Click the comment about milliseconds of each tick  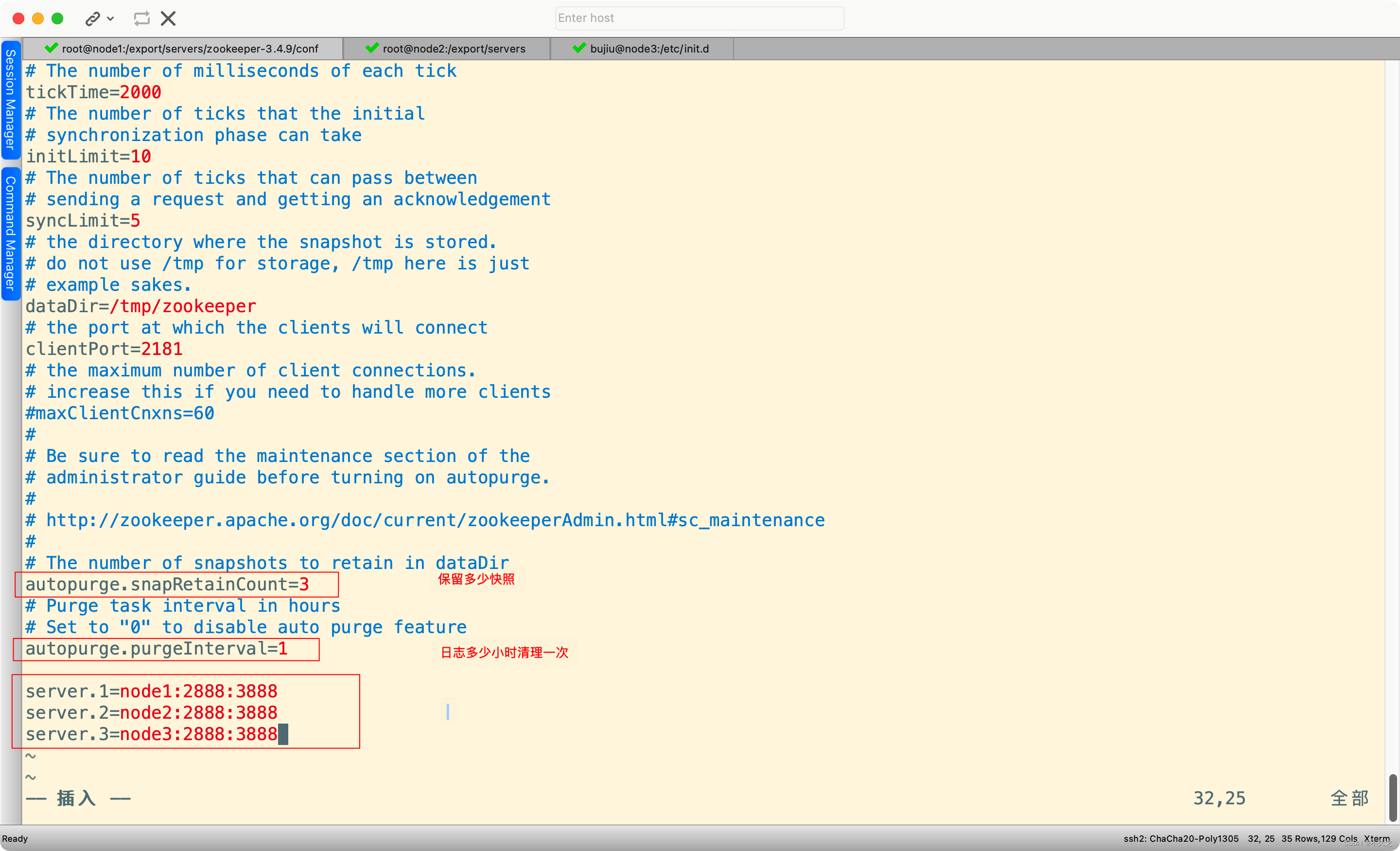pyautogui.click(x=241, y=71)
